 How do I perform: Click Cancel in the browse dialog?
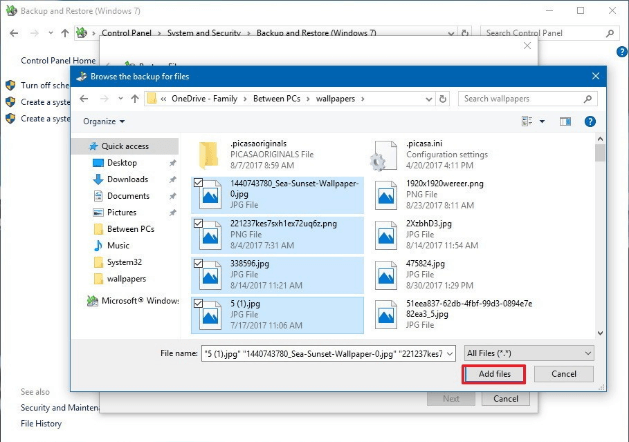(564, 374)
